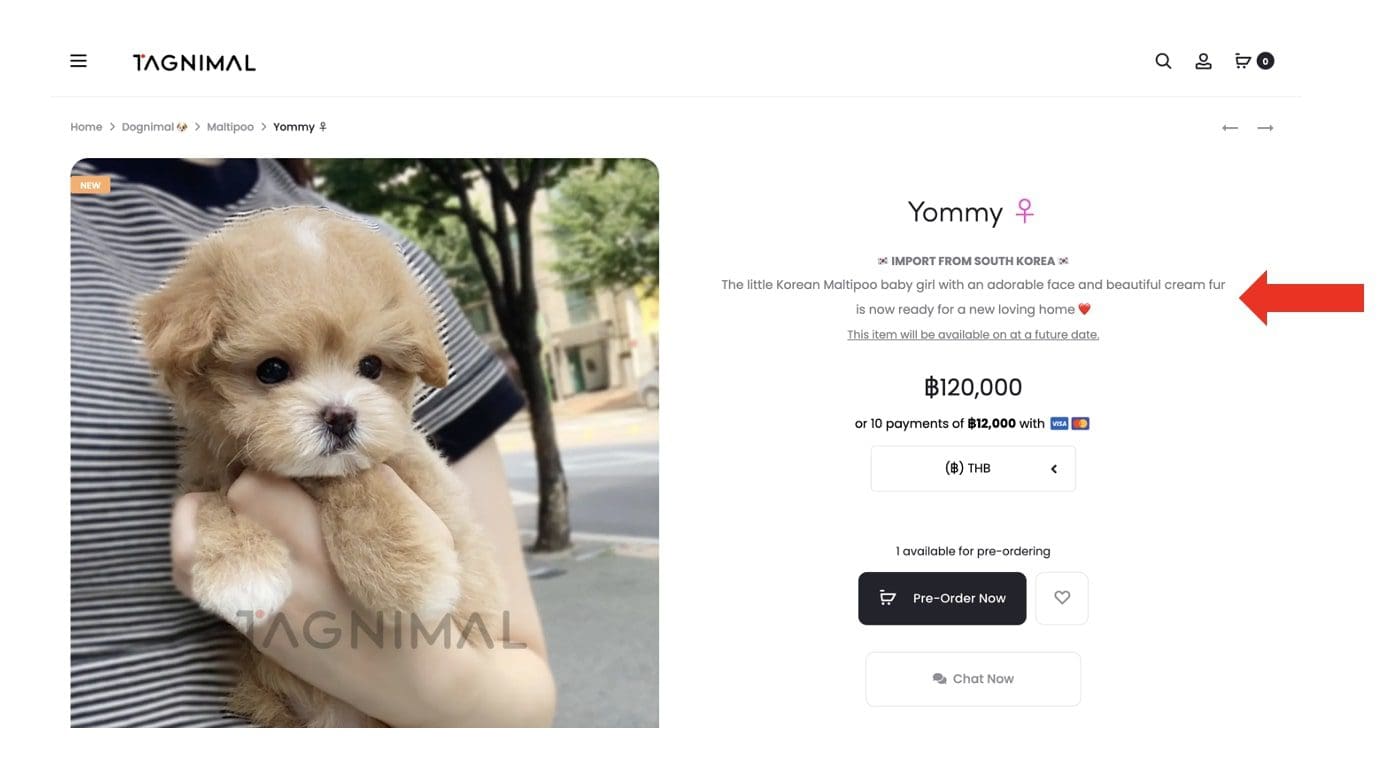Click the NEW badge on photo
Screen dimensions: 1388x766
pos(90,185)
